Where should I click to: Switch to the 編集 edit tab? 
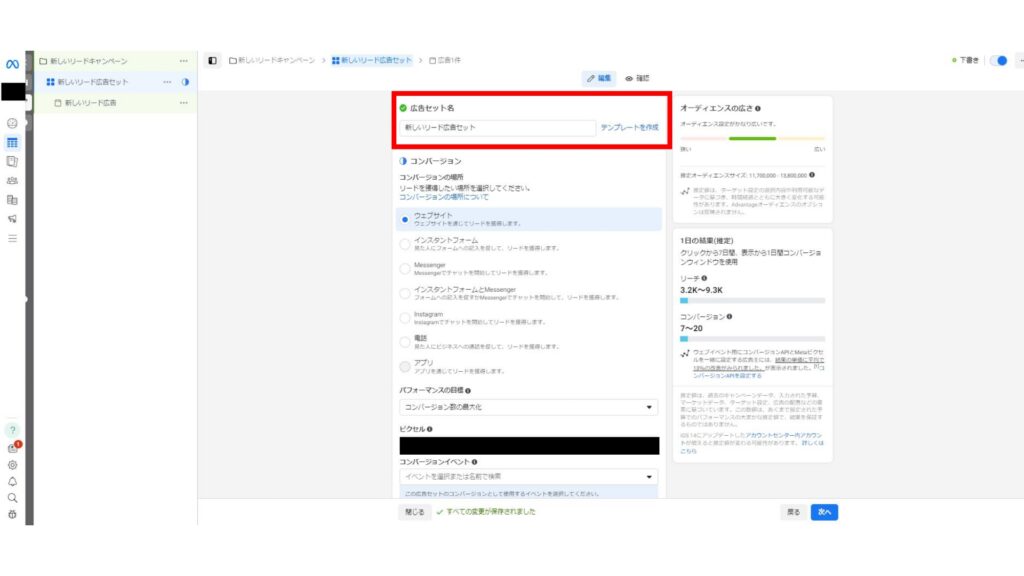tap(597, 75)
